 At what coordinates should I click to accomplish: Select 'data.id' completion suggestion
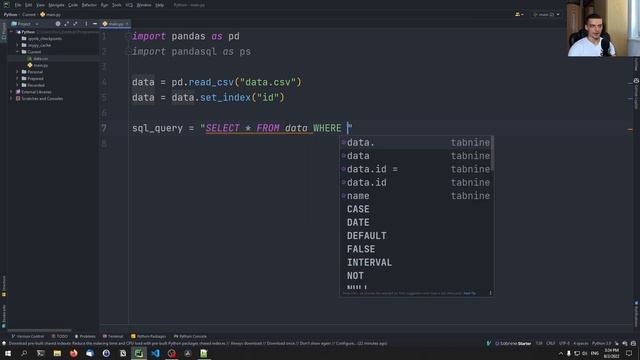[x=416, y=182]
